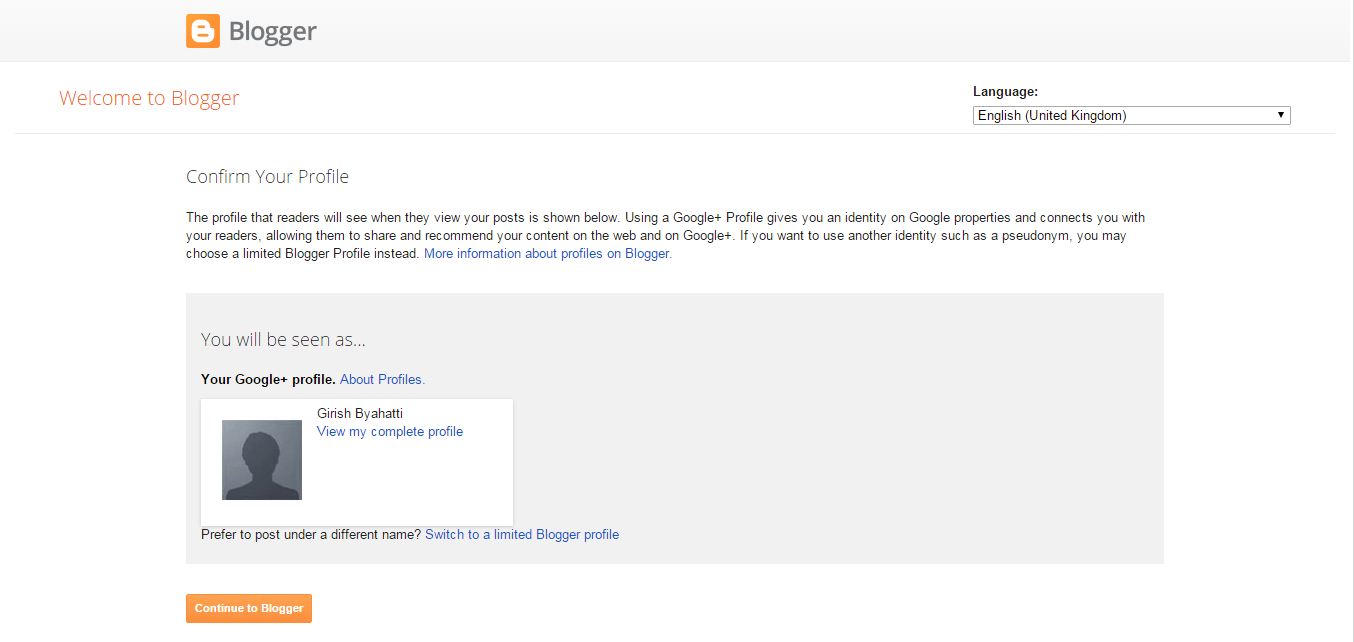Follow the About Profiles link
Viewport: 1354px width, 642px height.
382,380
